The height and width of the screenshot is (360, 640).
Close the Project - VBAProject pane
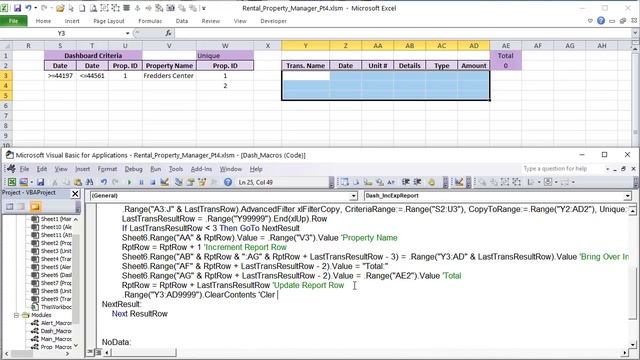click(75, 193)
